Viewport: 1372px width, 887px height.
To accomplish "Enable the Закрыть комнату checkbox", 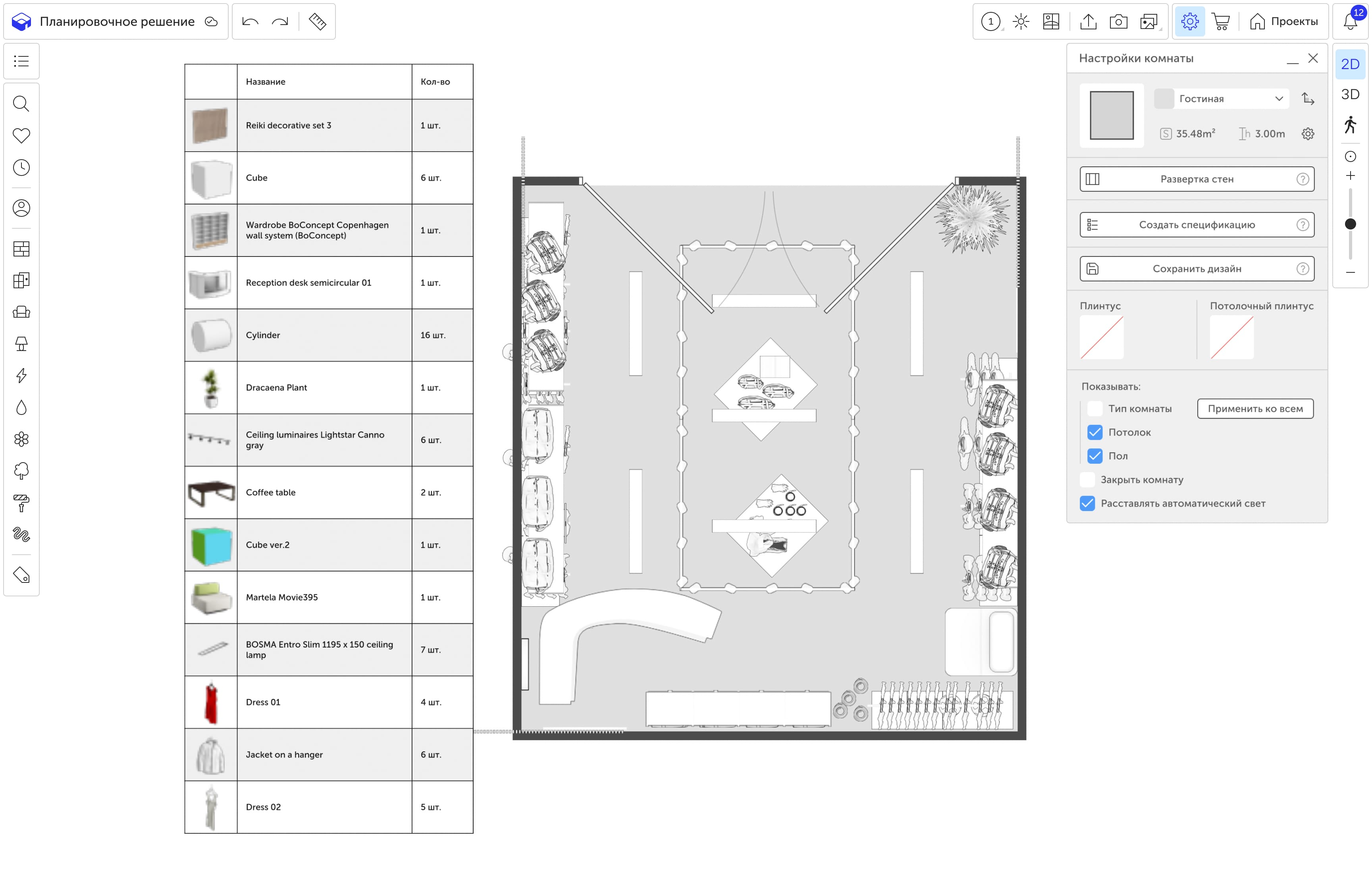I will coord(1087,479).
